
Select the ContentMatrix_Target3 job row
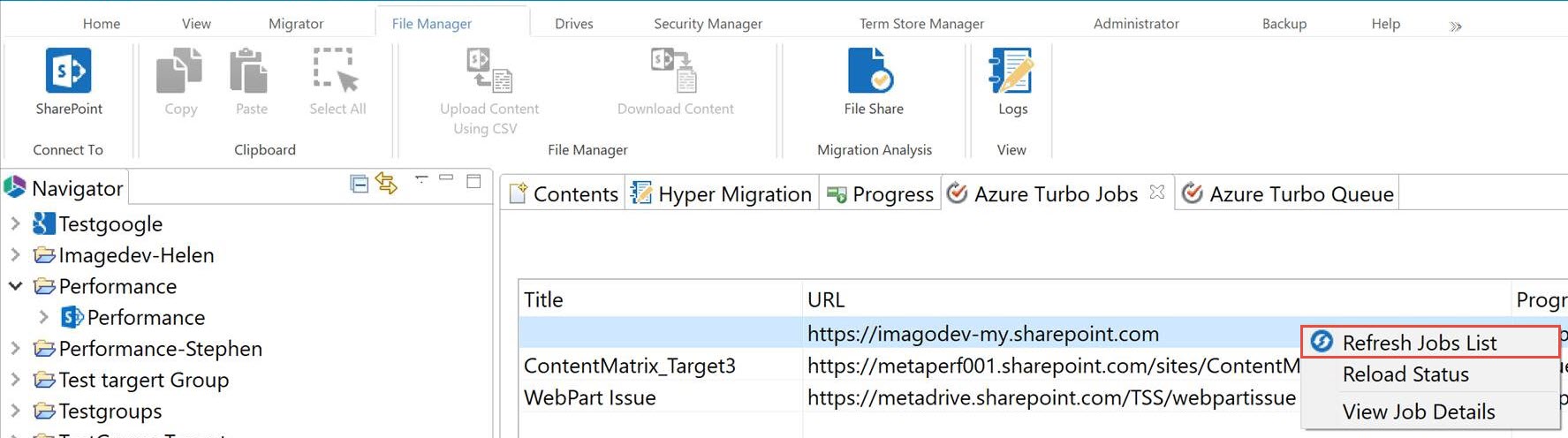click(629, 366)
